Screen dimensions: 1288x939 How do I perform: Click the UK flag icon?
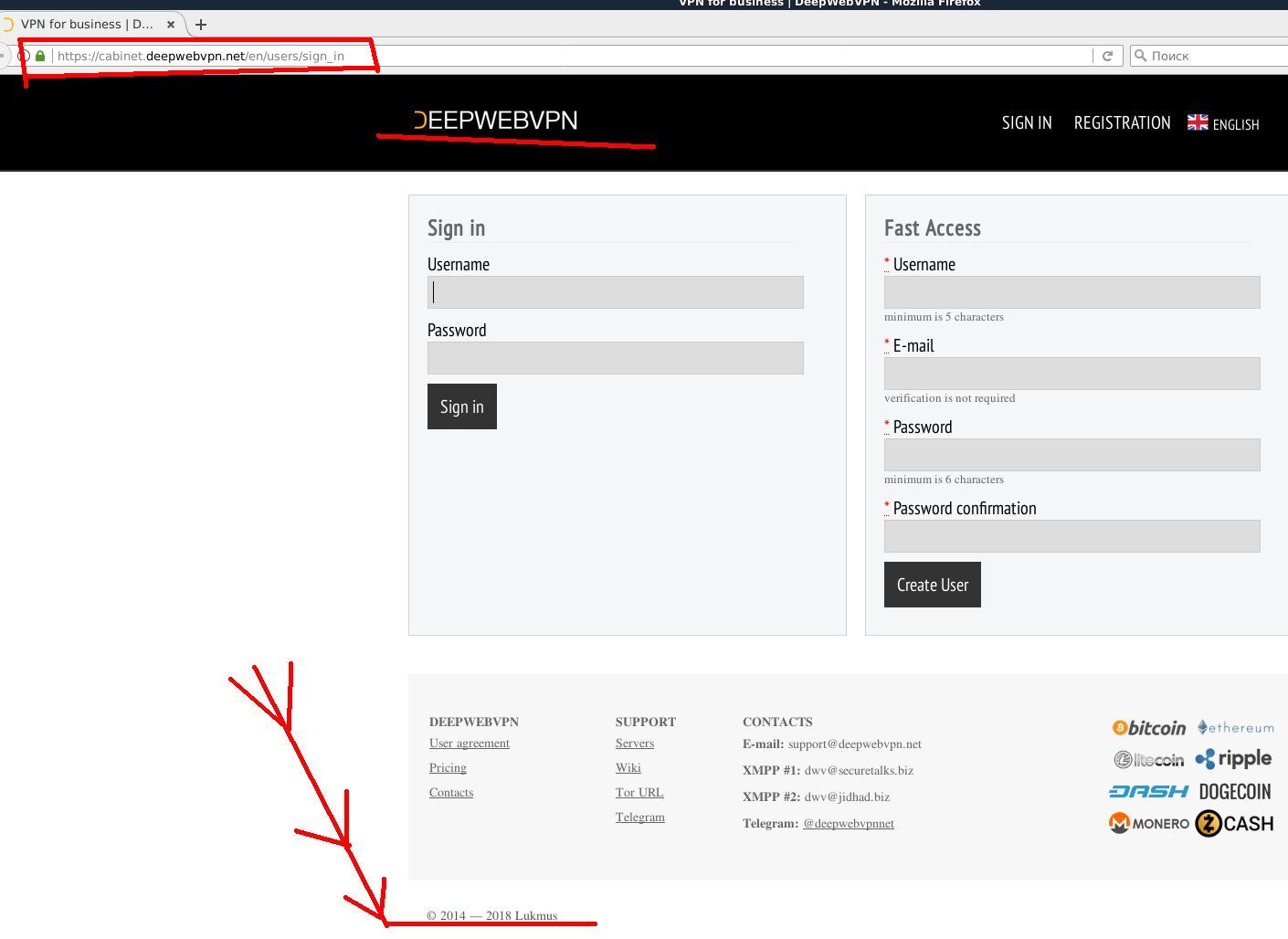click(x=1198, y=122)
